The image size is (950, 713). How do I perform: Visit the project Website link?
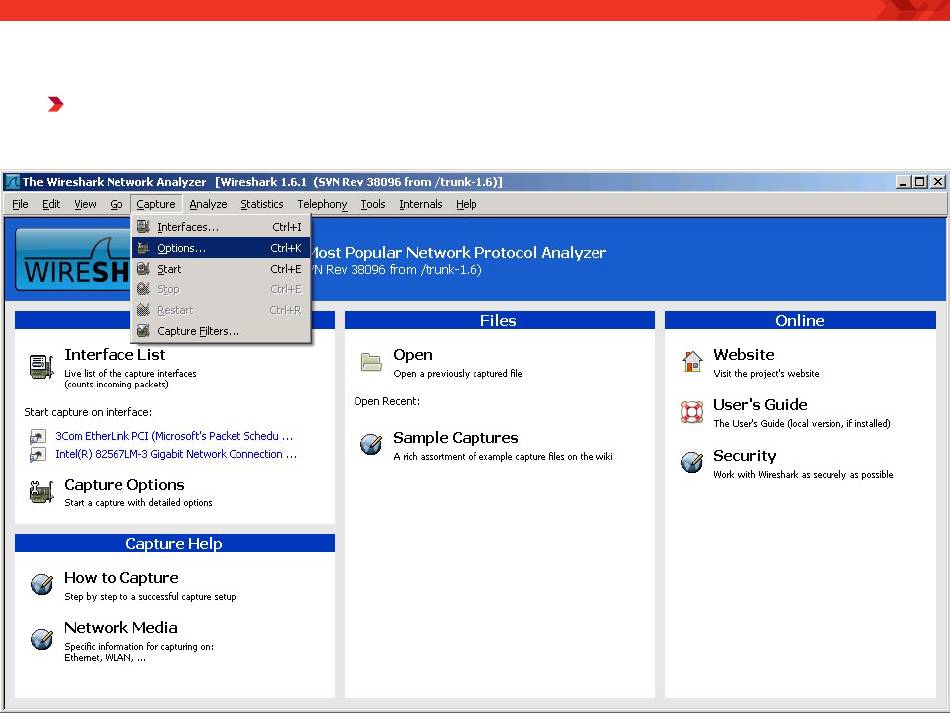click(743, 354)
